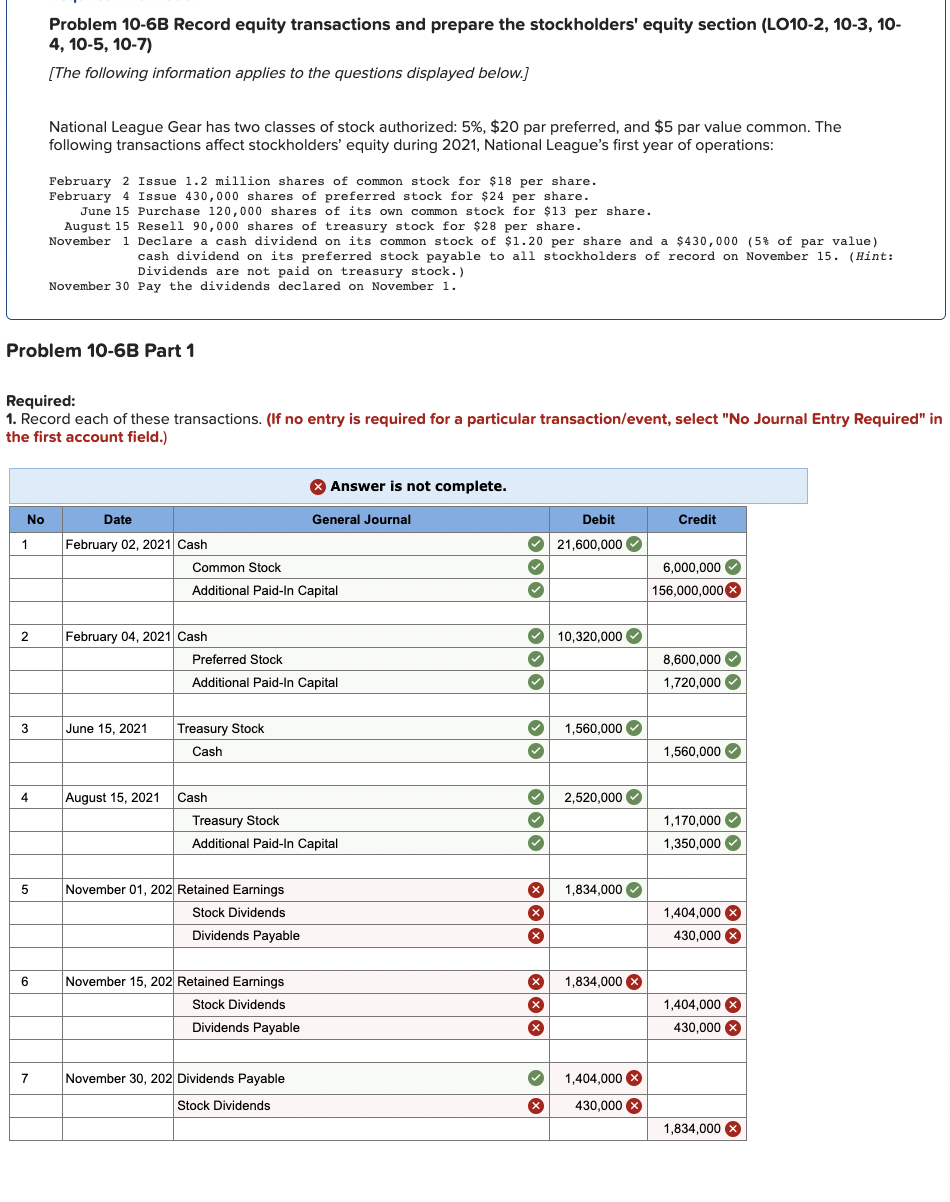Viewport: 950px width, 1202px height.
Task: Click the green check next to November 30 Dividends Payable
Action: point(535,1078)
